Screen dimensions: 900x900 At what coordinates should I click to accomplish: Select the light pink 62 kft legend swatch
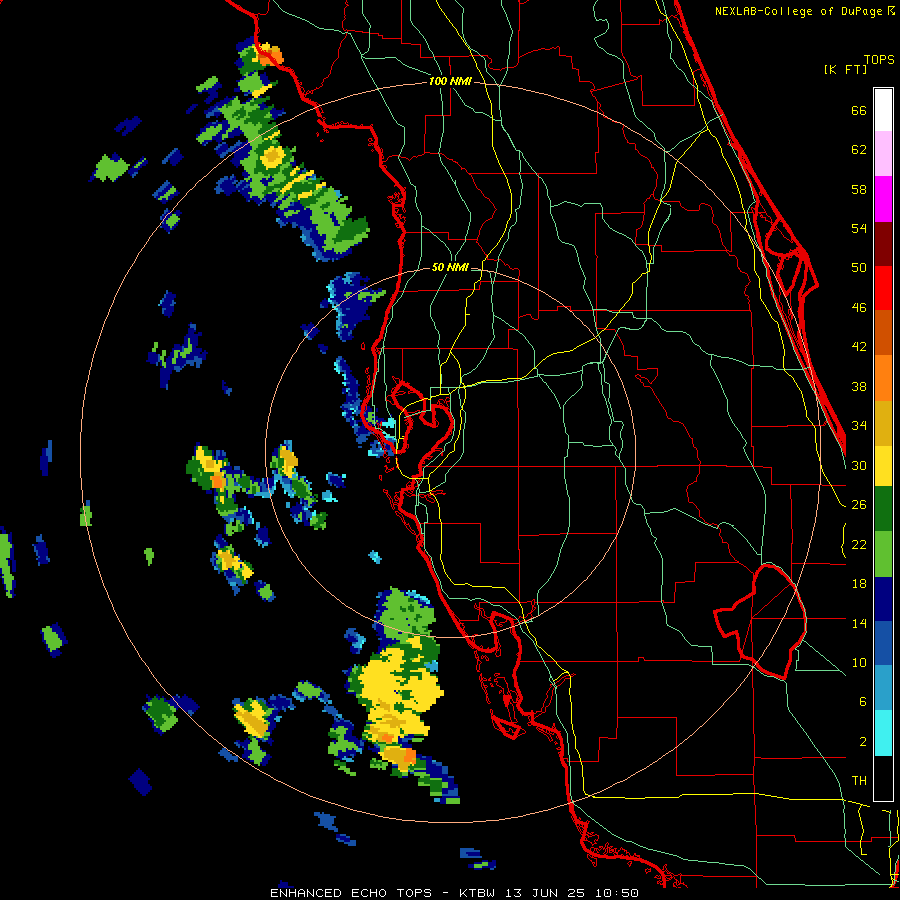[x=883, y=154]
